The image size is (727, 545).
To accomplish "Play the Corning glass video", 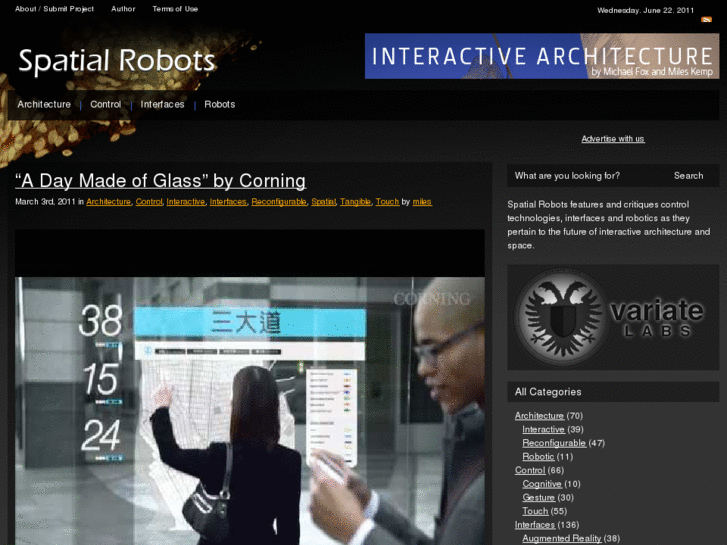I will [x=250, y=387].
